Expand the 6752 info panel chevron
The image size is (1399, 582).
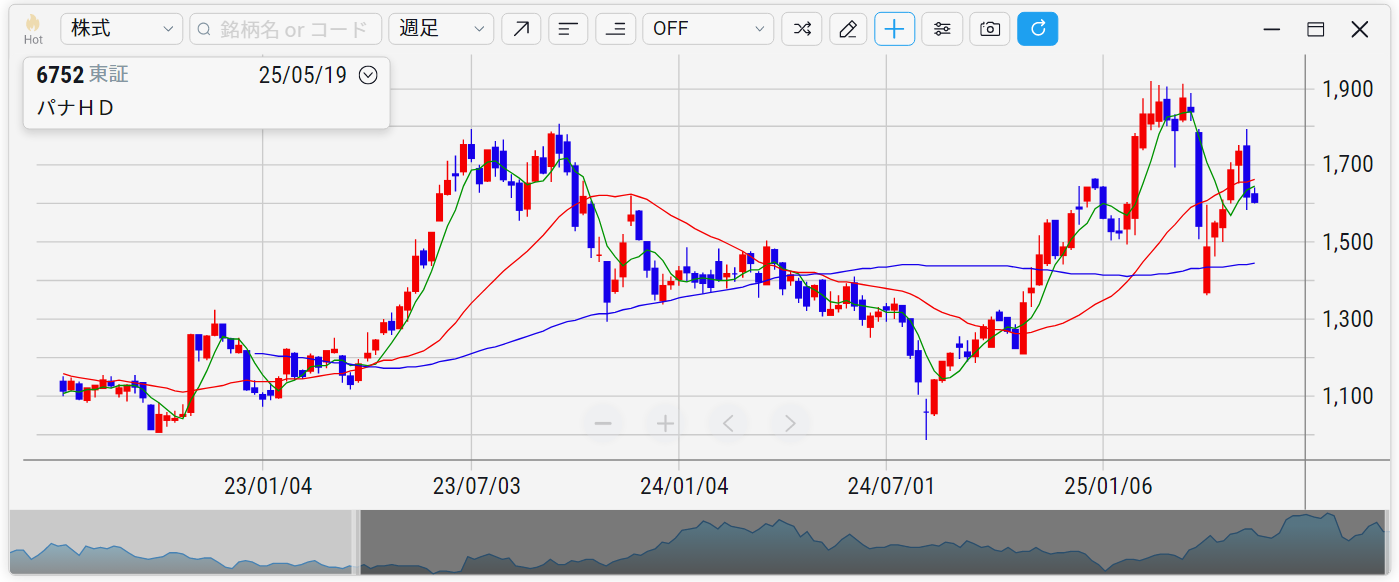click(368, 75)
